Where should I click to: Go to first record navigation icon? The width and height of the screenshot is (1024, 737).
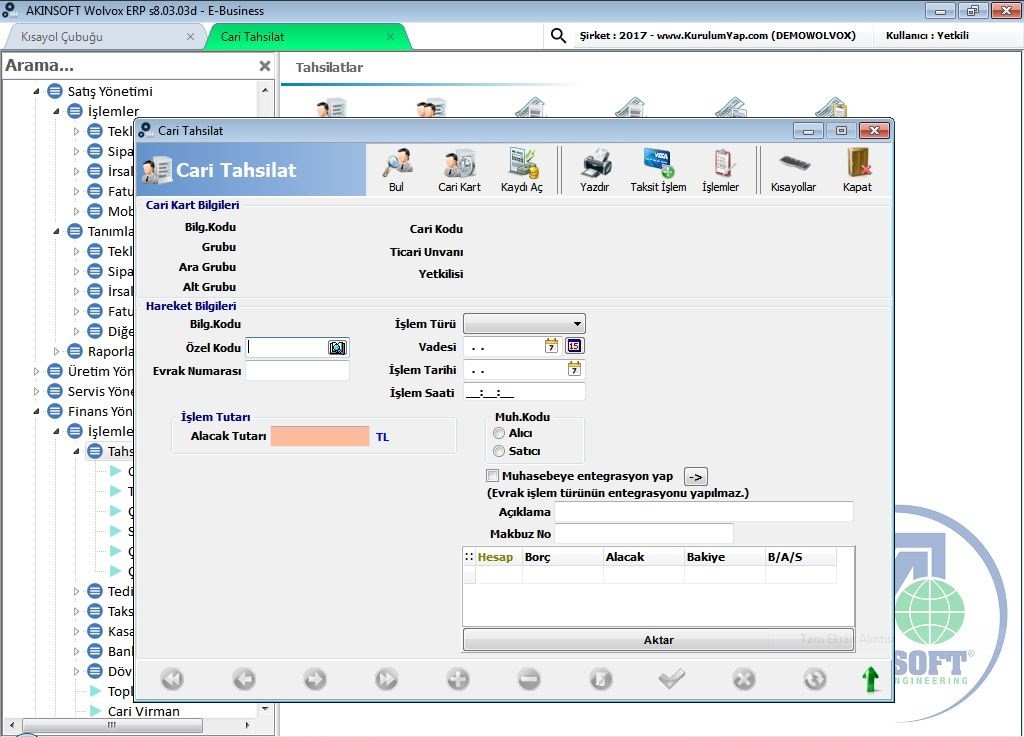tap(172, 680)
